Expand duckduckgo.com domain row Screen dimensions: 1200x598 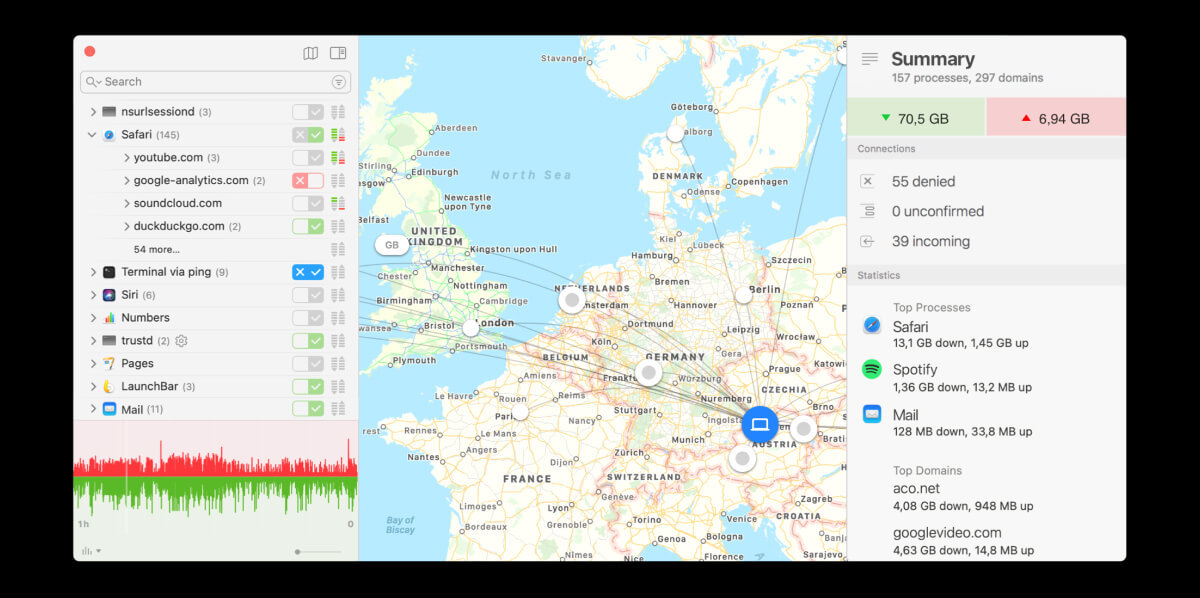coord(127,226)
